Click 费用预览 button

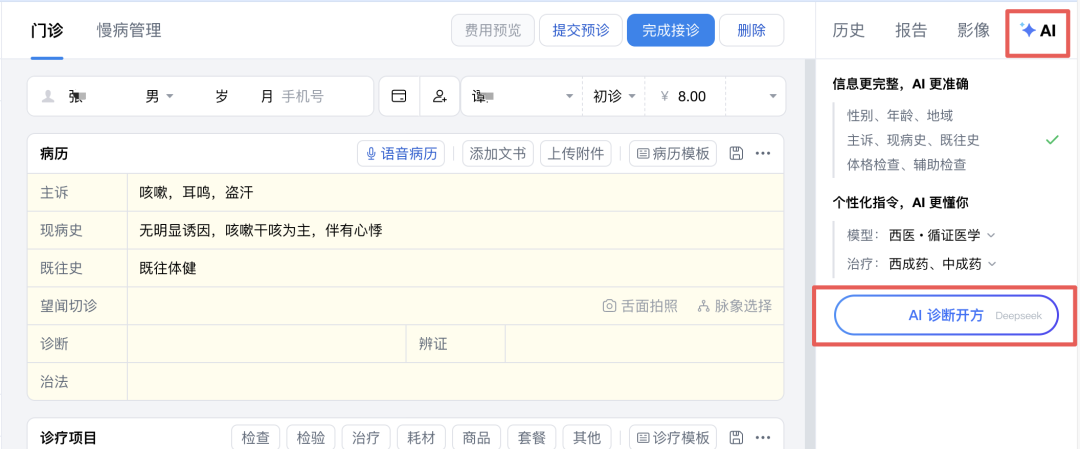point(492,30)
